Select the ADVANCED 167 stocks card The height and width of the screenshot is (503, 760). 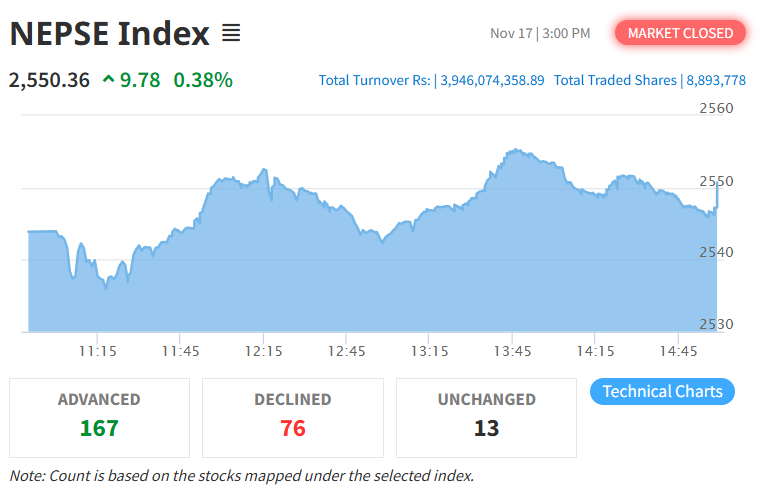tap(99, 417)
